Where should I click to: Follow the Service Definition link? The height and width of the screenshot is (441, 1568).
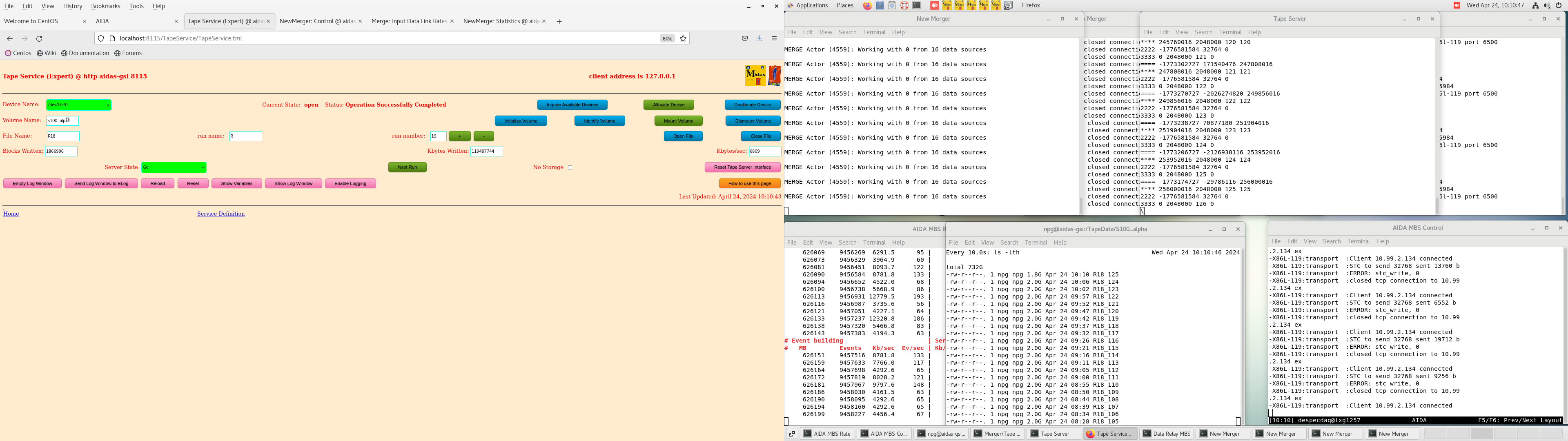[x=220, y=213]
